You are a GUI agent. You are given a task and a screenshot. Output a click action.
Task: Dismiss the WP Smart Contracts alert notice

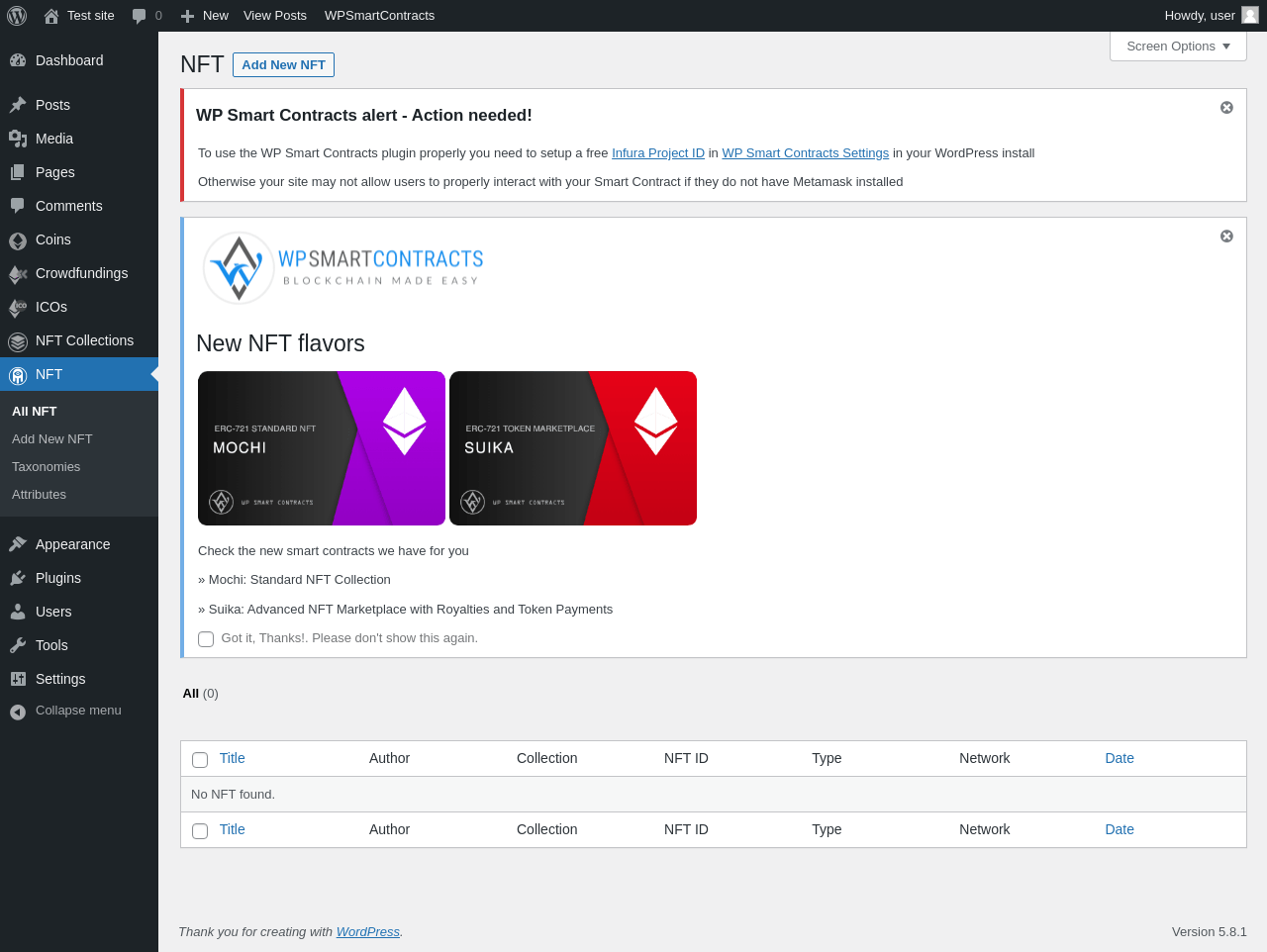[1226, 107]
